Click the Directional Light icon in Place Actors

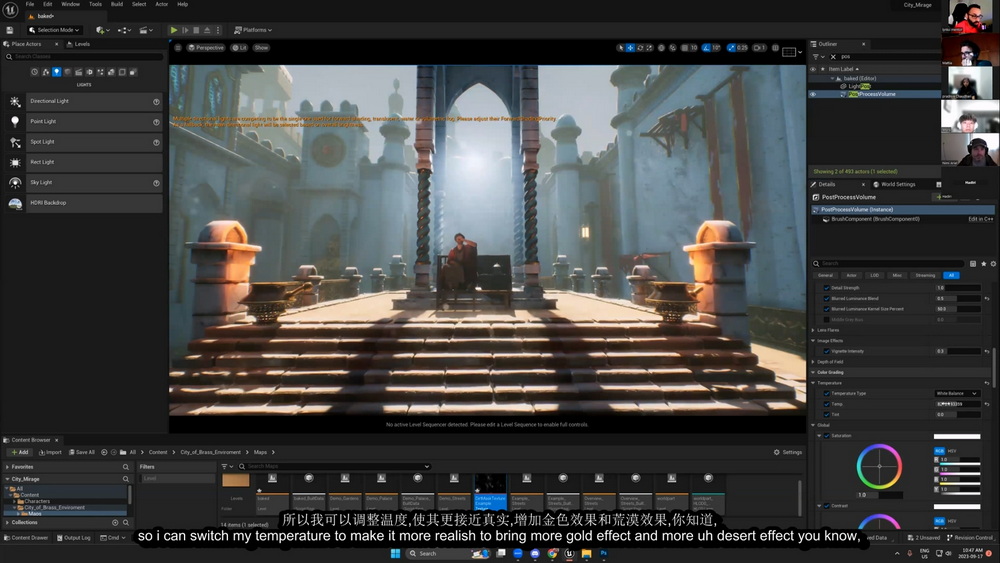click(x=15, y=101)
